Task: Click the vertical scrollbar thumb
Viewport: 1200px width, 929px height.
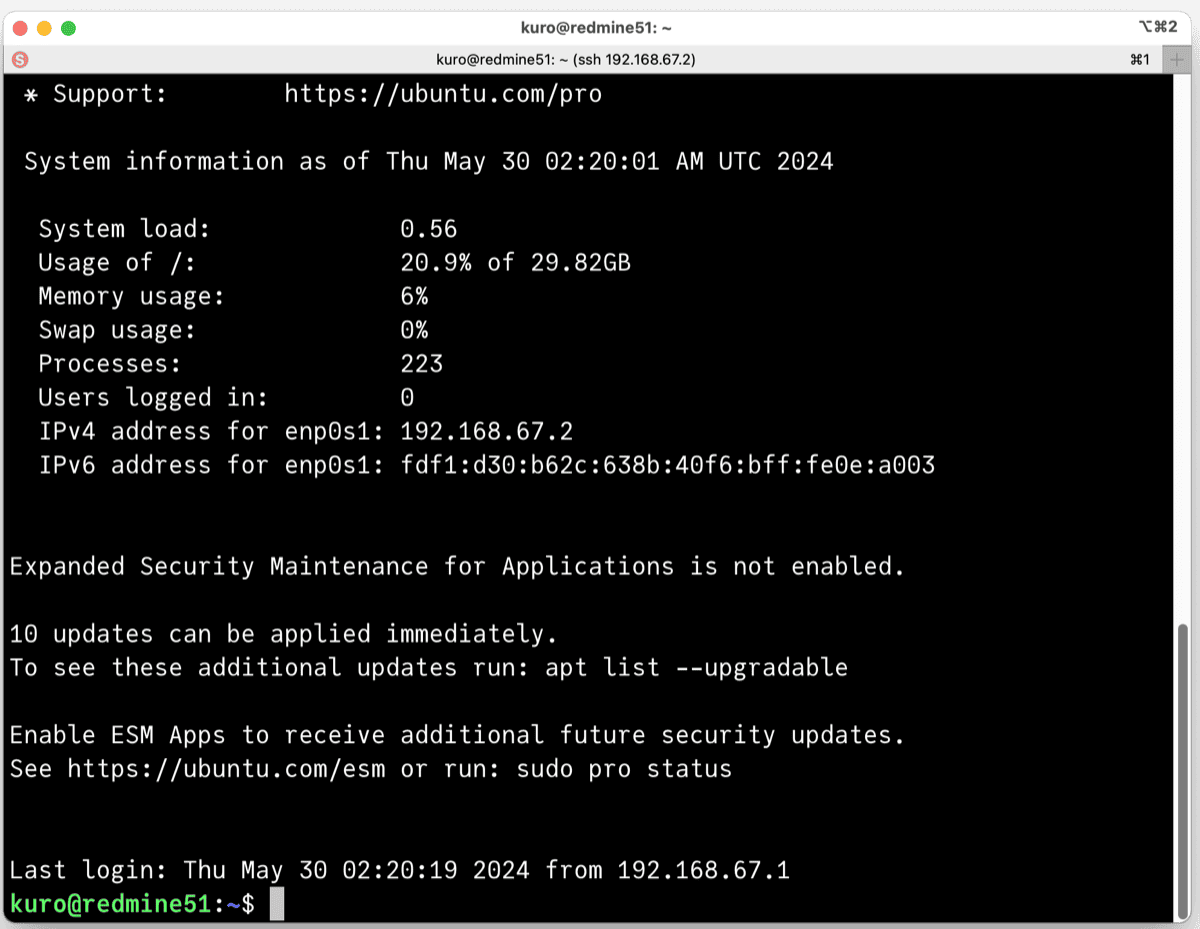Action: pos(1184,770)
